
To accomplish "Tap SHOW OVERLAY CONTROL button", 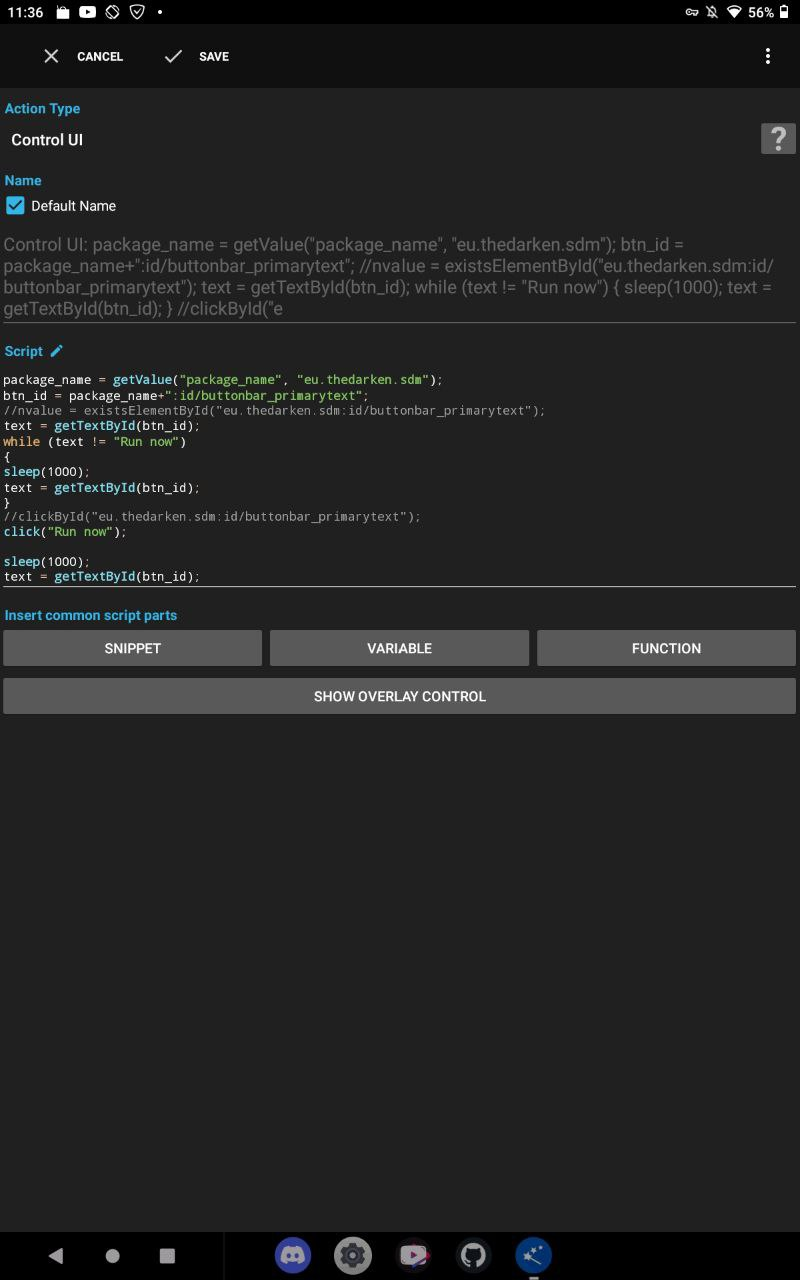I will (400, 696).
